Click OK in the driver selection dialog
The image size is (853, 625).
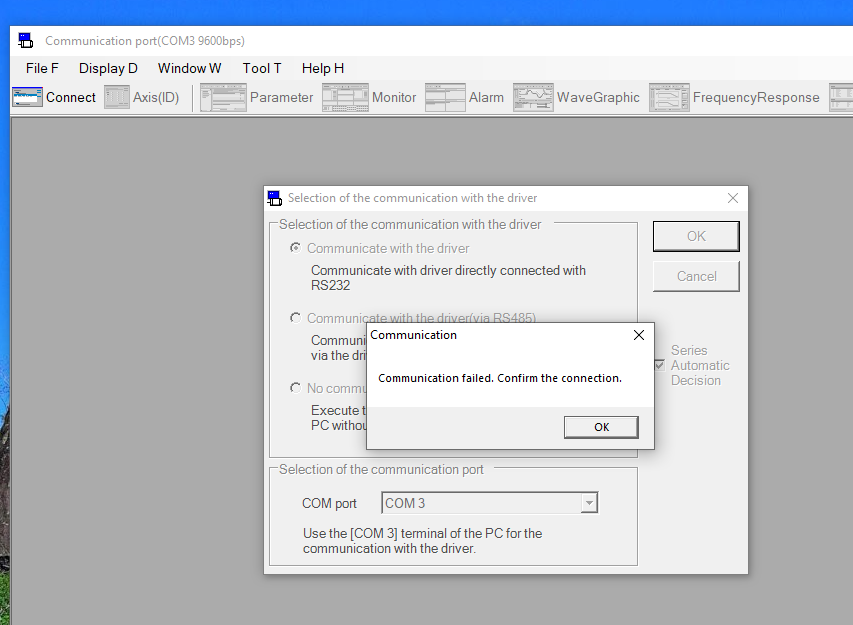coord(696,236)
